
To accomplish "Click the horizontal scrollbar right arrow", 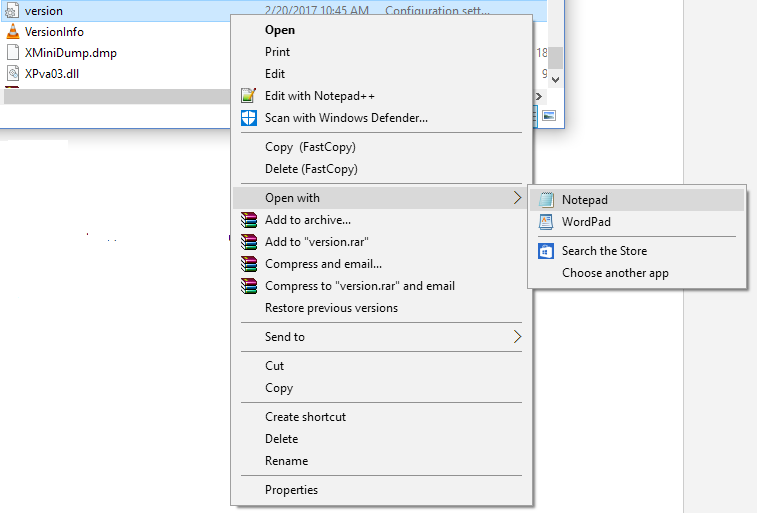I will point(539,96).
